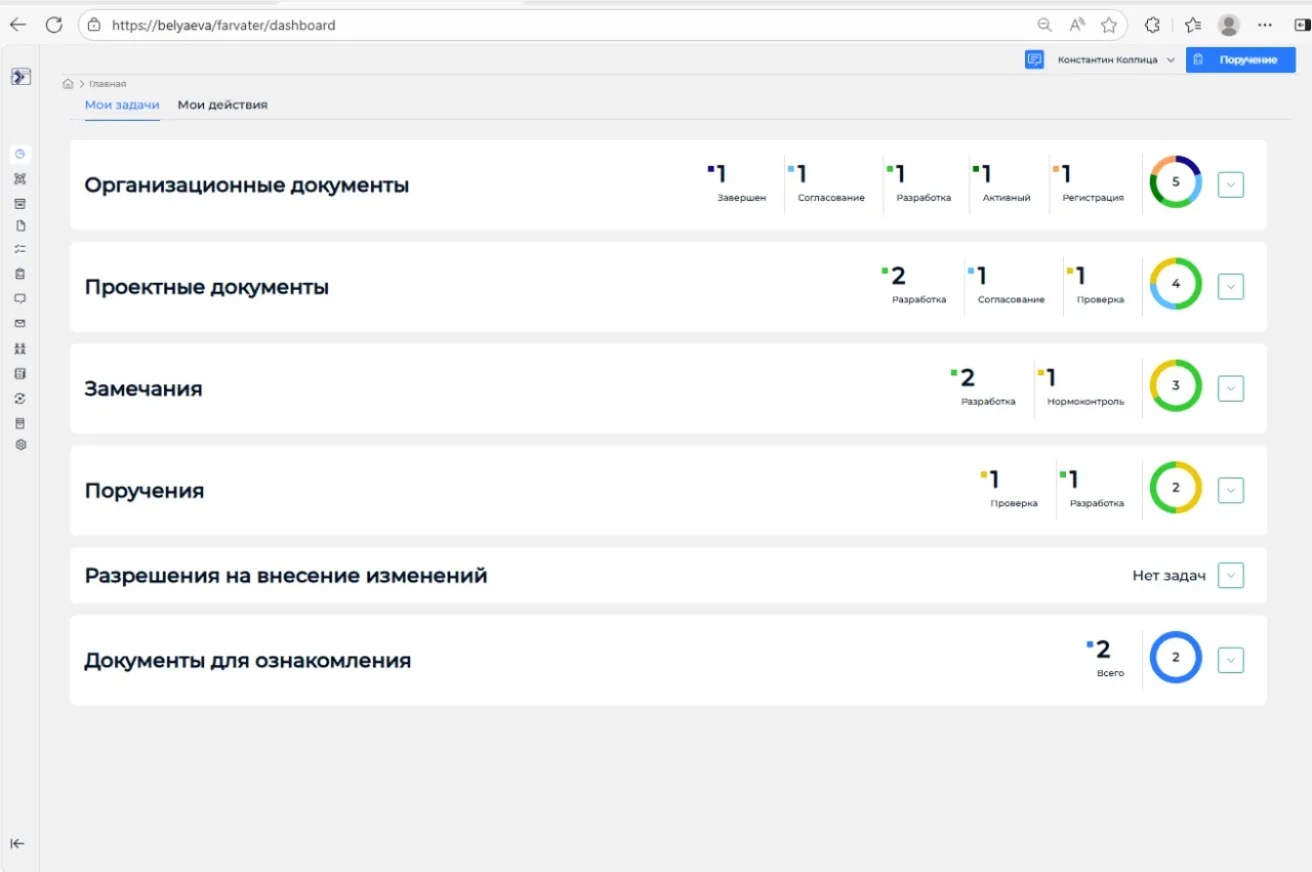Click the home breadcrumb icon above the tabs

(67, 83)
